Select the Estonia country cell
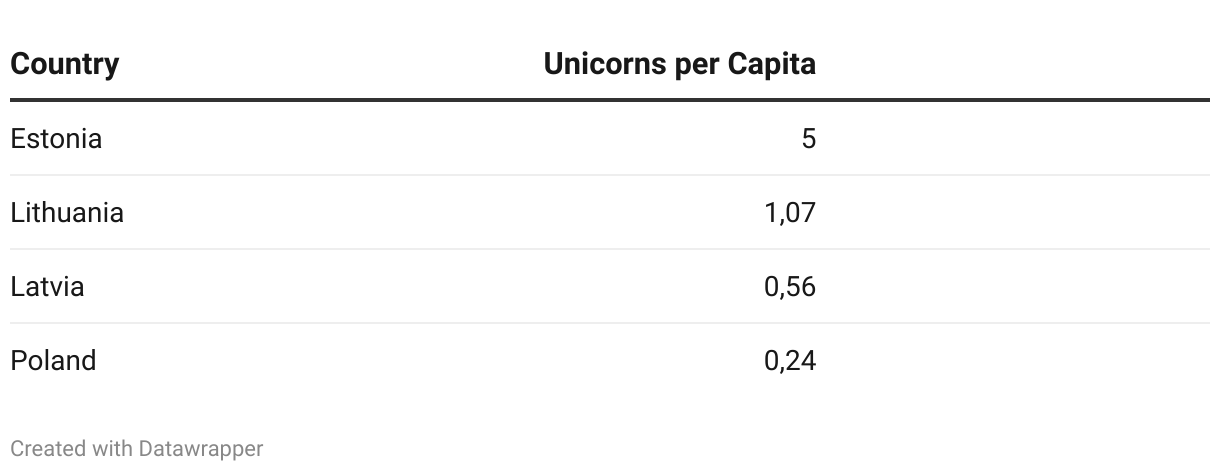 [x=56, y=139]
